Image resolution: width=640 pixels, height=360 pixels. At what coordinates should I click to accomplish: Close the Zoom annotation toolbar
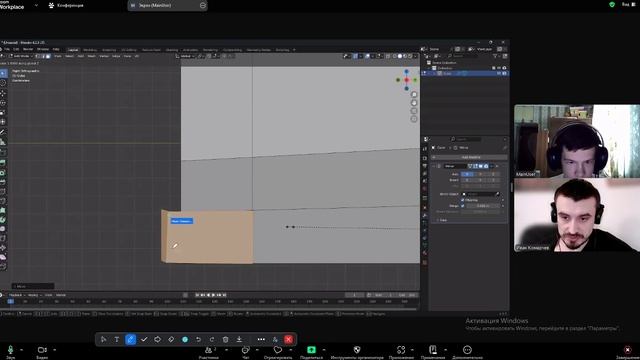289,339
